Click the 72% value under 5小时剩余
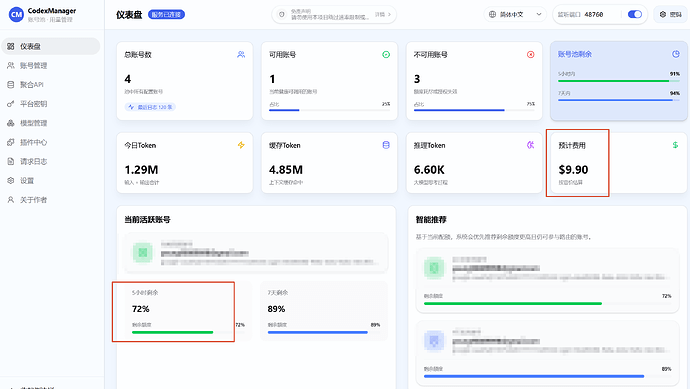 [x=141, y=309]
